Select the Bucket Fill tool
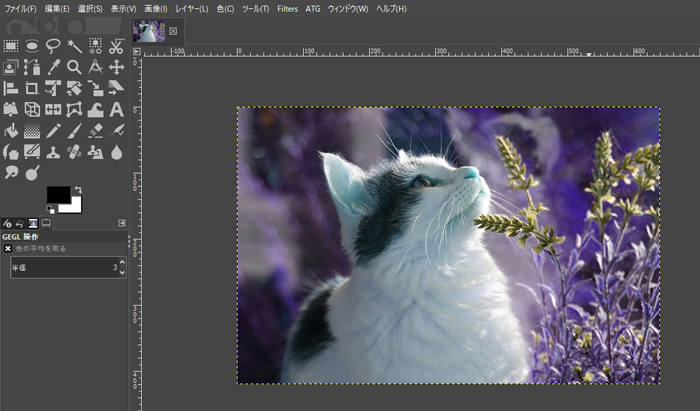This screenshot has height=411, width=700. pyautogui.click(x=10, y=131)
